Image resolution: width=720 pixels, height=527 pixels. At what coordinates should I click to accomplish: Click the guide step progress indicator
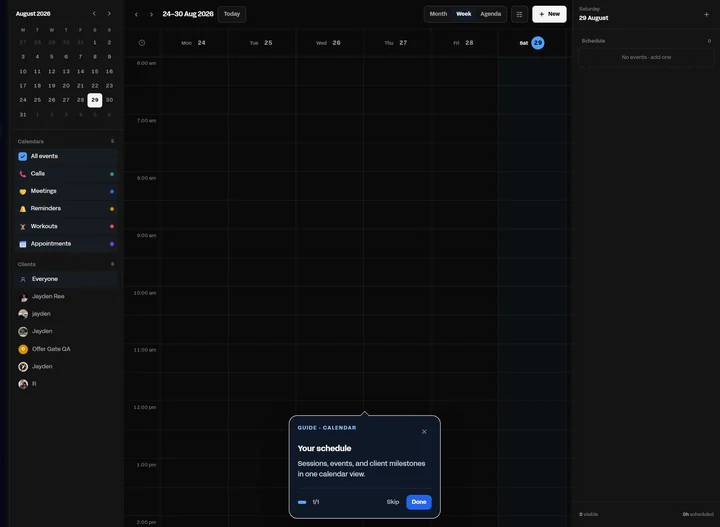tap(302, 502)
